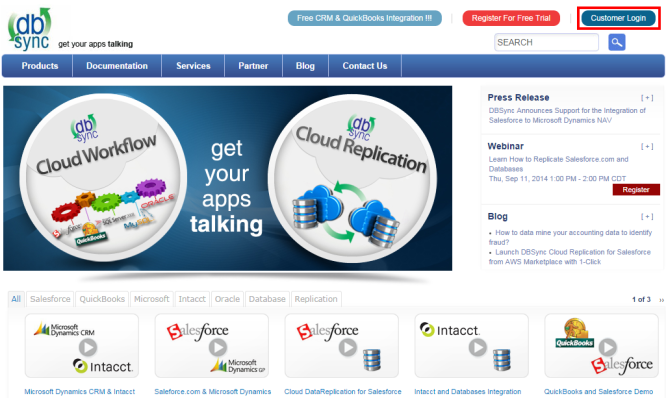
Task: Select the Intacct filter tab
Action: pos(192,299)
